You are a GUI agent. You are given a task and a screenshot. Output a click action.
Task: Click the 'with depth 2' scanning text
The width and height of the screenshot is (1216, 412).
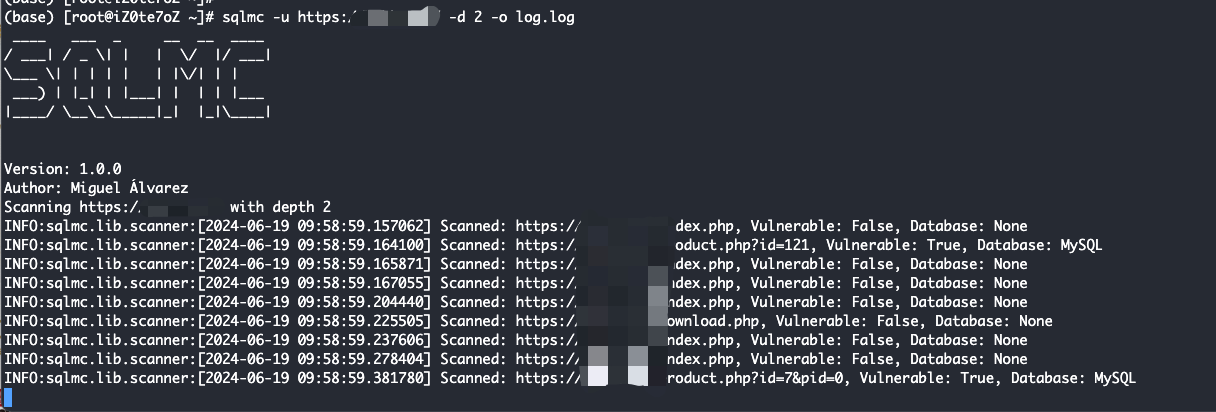click(x=280, y=207)
